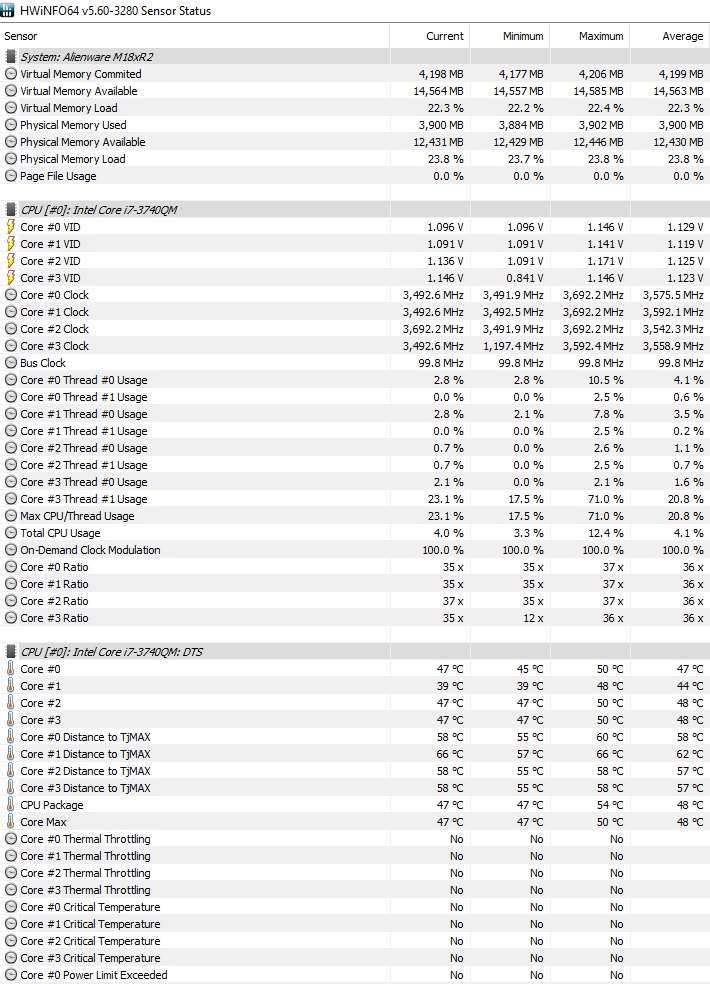The height and width of the screenshot is (984, 710).
Task: Click the thermometer icon for Core #1 Distance to TjMAX
Action: tap(10, 754)
